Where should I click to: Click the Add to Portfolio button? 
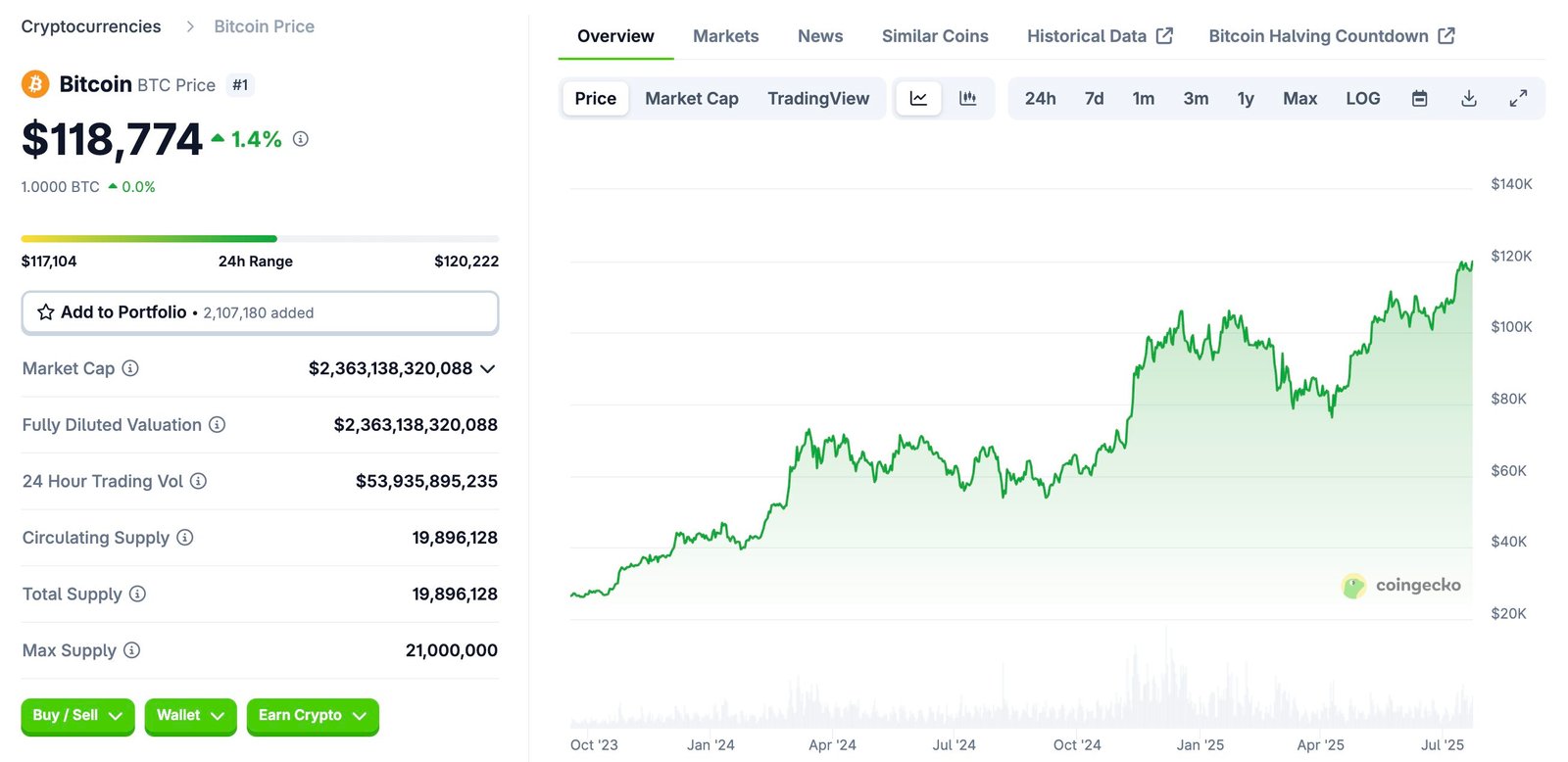260,312
